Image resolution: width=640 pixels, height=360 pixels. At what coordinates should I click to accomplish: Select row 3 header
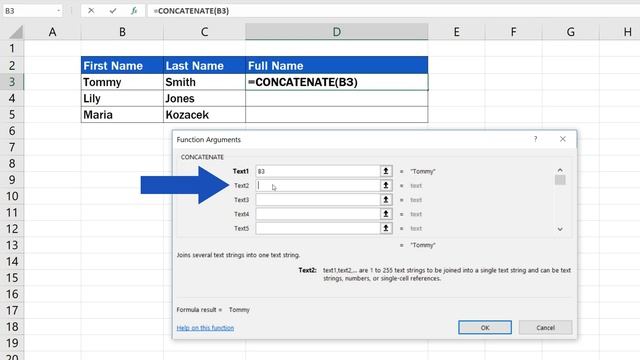12,82
